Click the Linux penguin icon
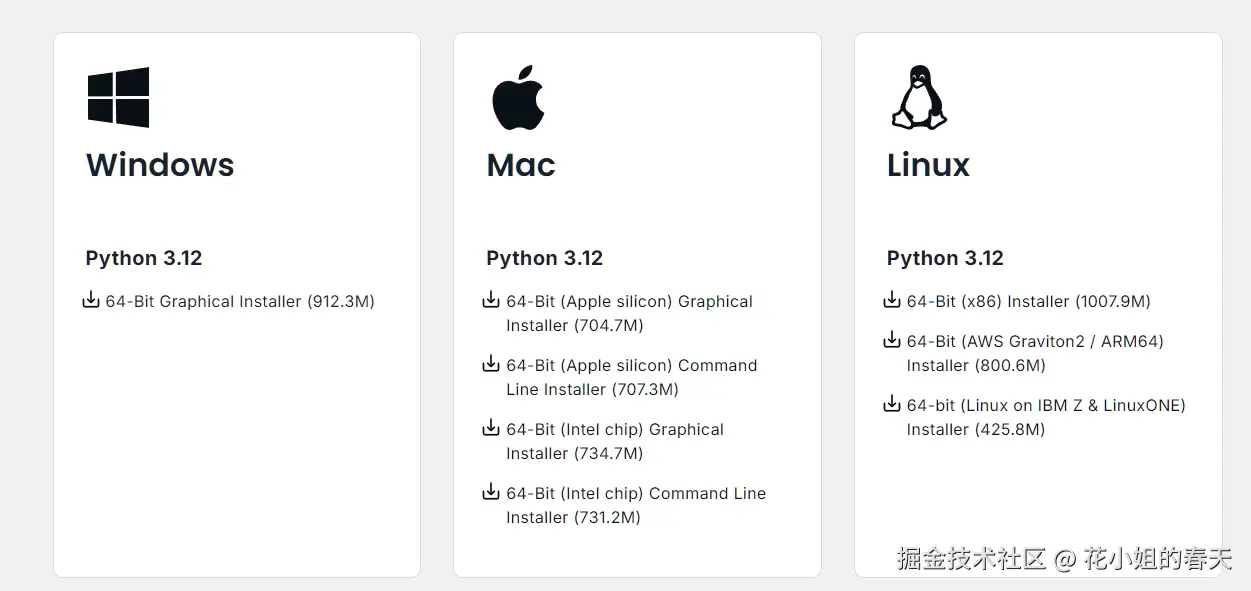 pyautogui.click(x=918, y=97)
